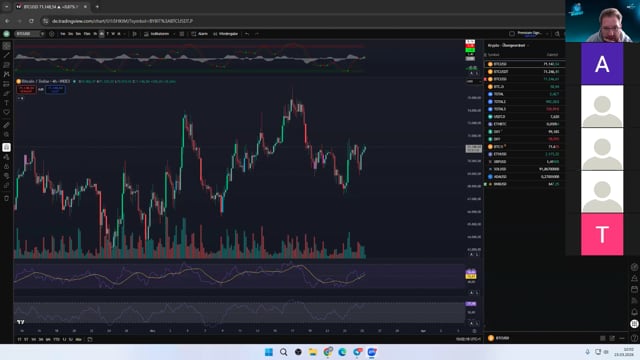This screenshot has height=360, width=640.
Task: Select the 1m timeframe
Action: [x=63, y=34]
